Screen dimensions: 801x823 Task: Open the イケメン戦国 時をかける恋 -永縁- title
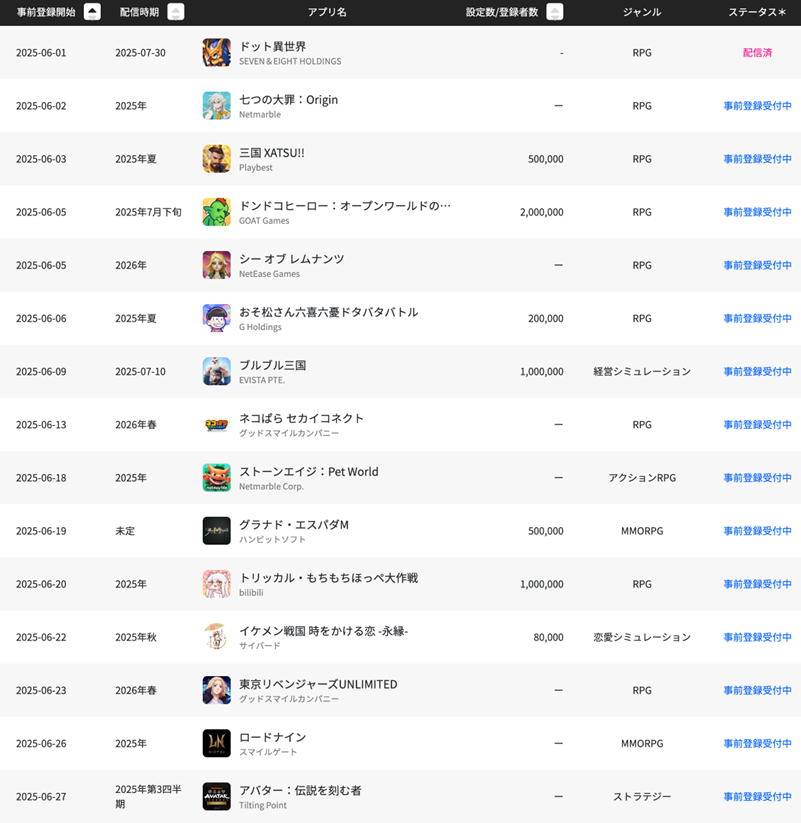pos(324,631)
